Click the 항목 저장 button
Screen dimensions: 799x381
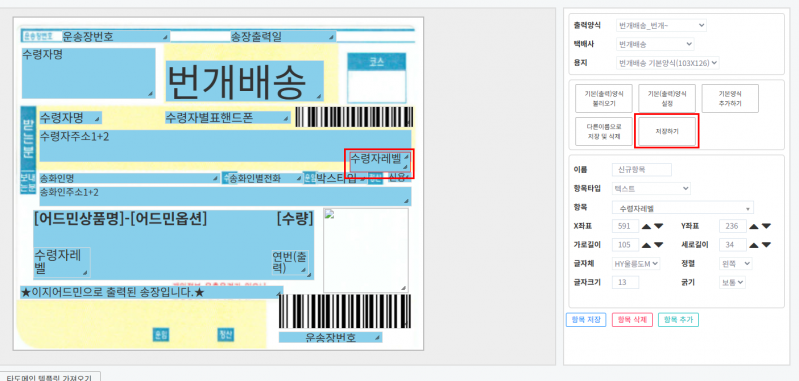pos(586,320)
